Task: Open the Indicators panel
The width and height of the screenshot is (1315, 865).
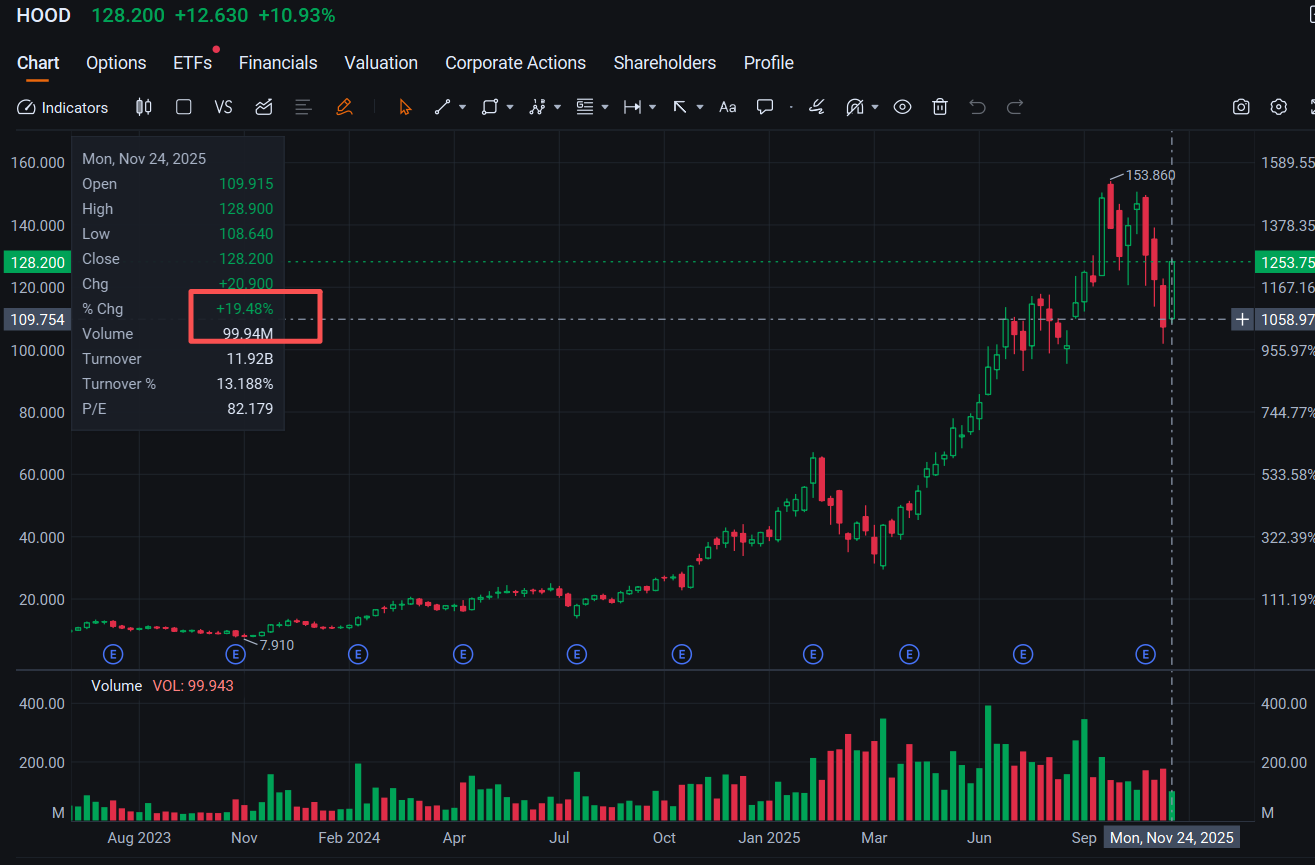Action: click(x=63, y=107)
